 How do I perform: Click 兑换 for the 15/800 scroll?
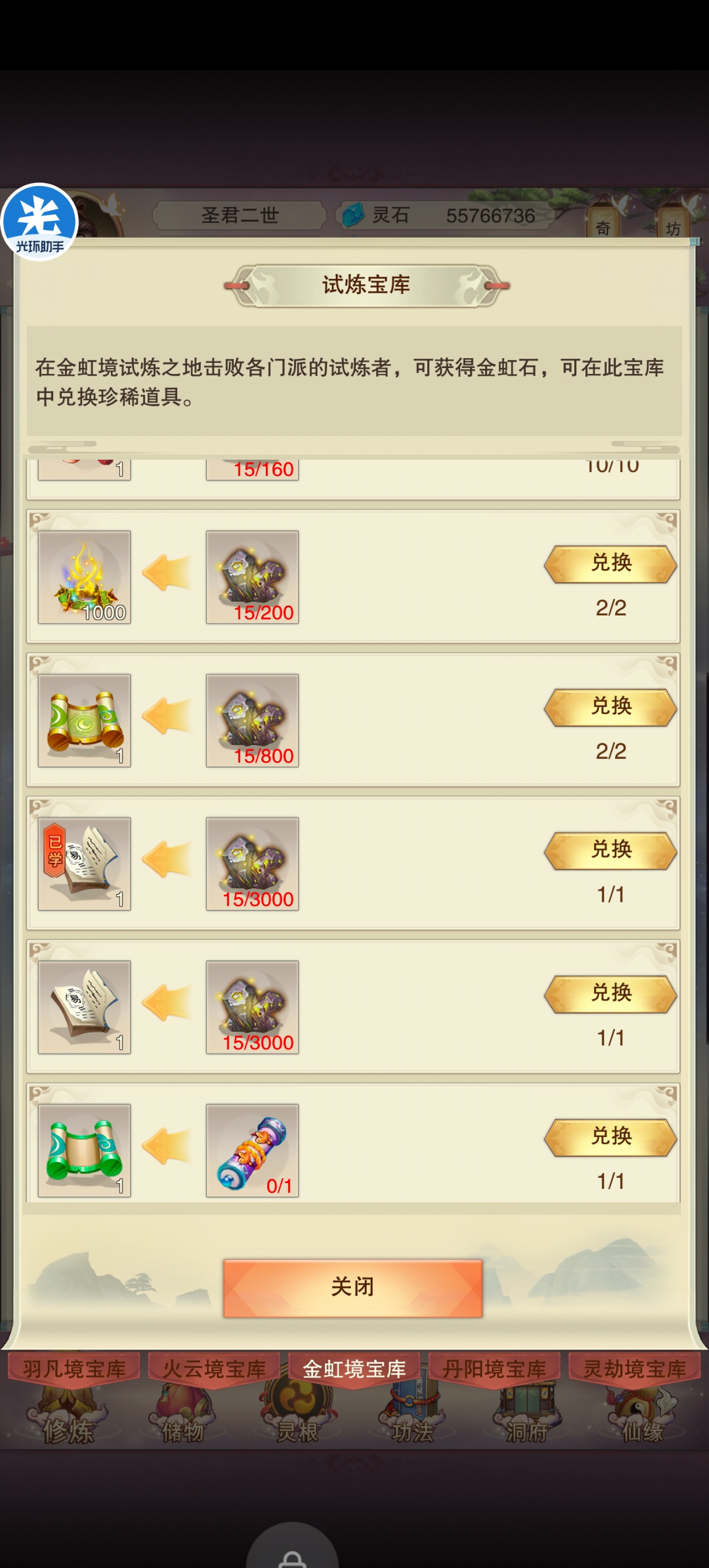tap(610, 708)
